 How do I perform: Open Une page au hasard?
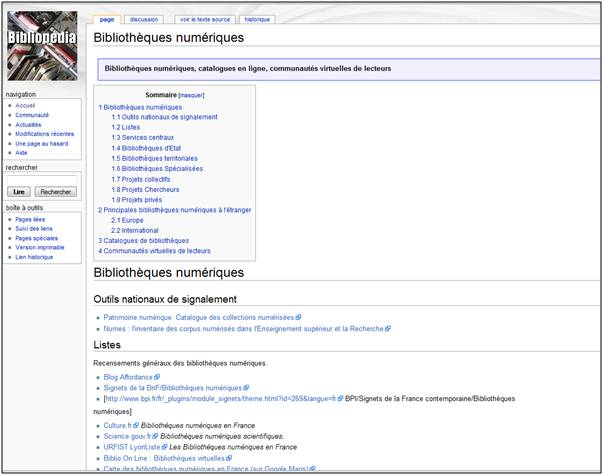[41, 143]
